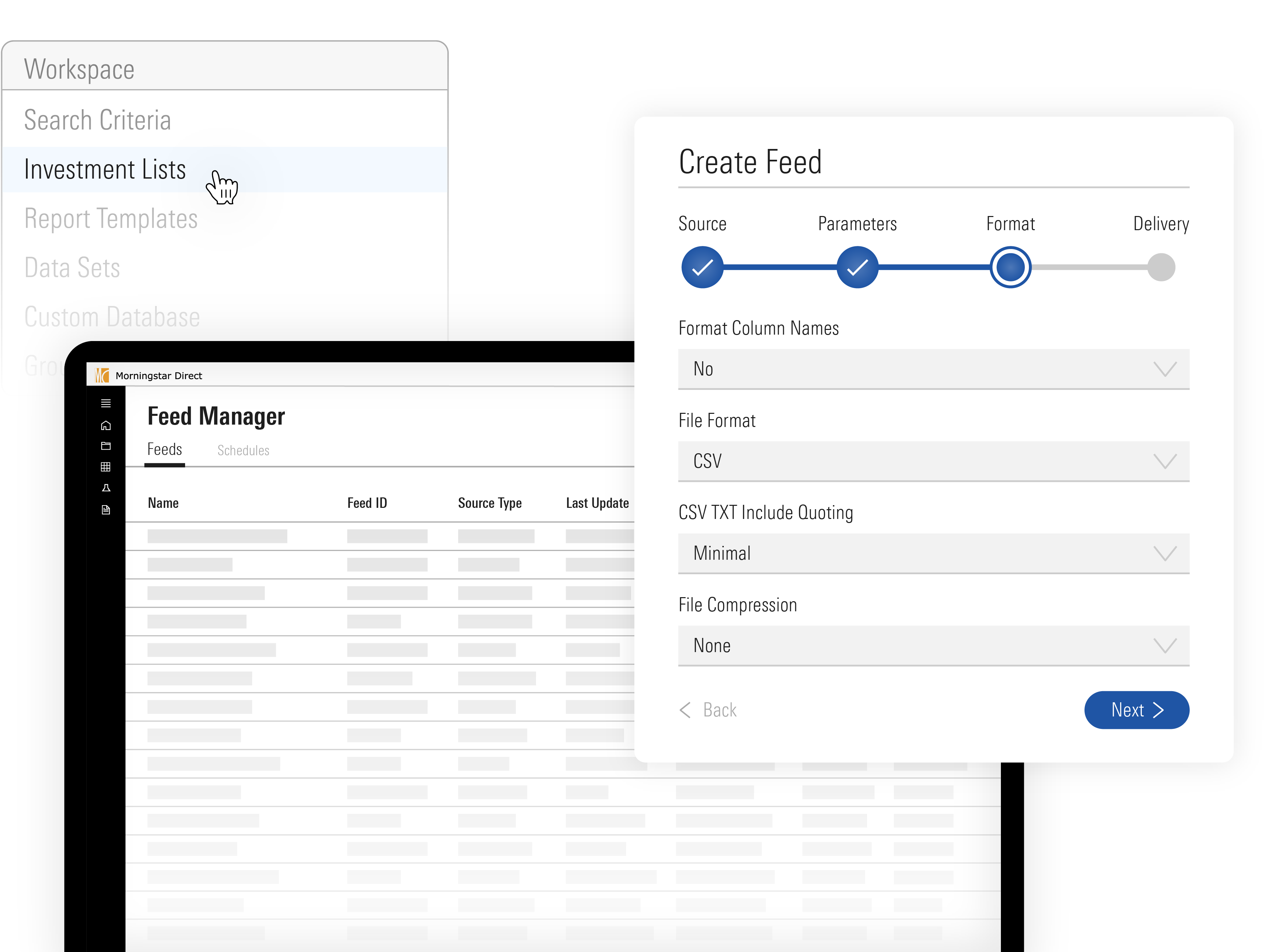
Task: Sort by the Name column header
Action: [x=163, y=503]
